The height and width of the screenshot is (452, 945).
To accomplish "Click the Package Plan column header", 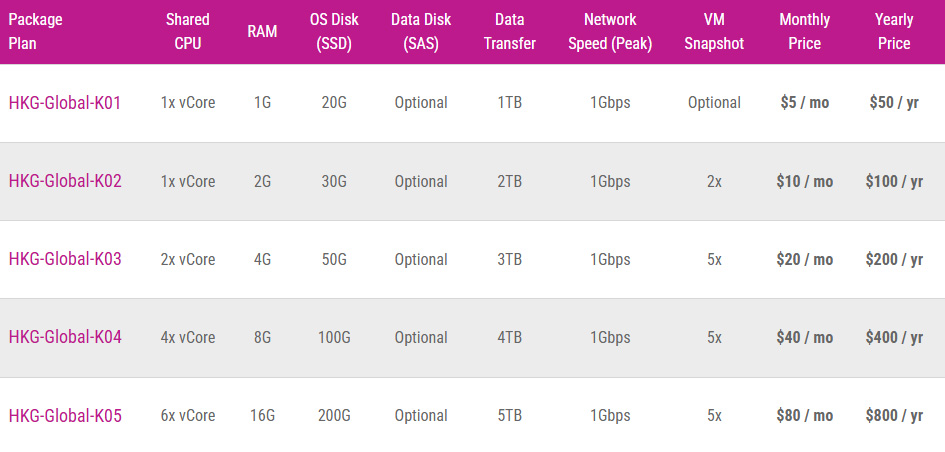I will pos(36,31).
